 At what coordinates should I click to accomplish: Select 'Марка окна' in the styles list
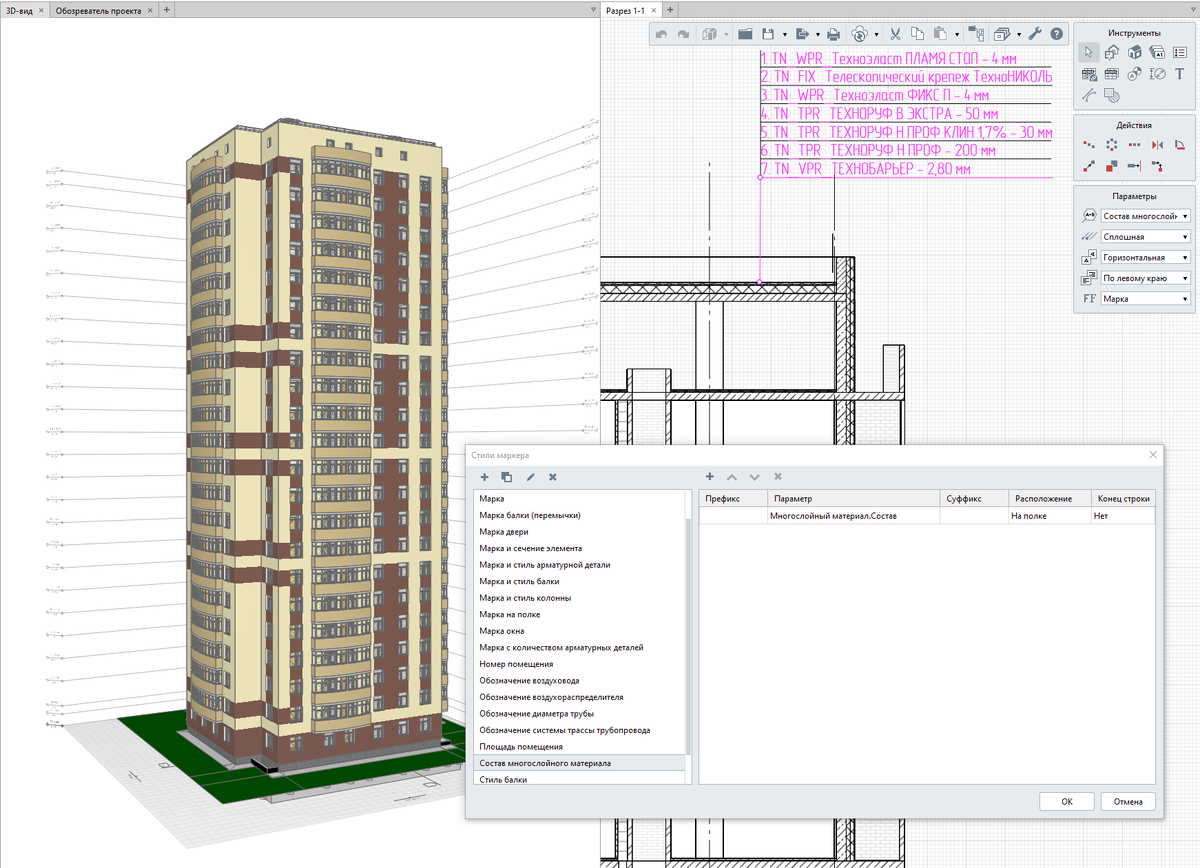(x=501, y=631)
